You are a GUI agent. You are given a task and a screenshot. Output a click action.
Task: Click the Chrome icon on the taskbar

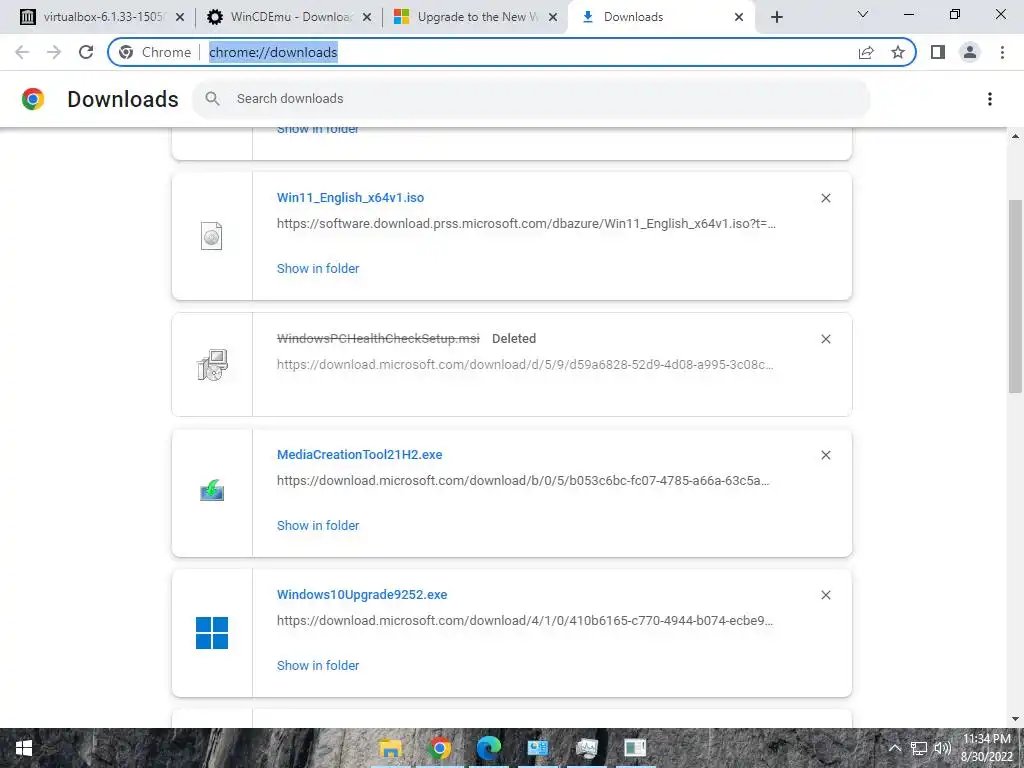tap(440, 748)
